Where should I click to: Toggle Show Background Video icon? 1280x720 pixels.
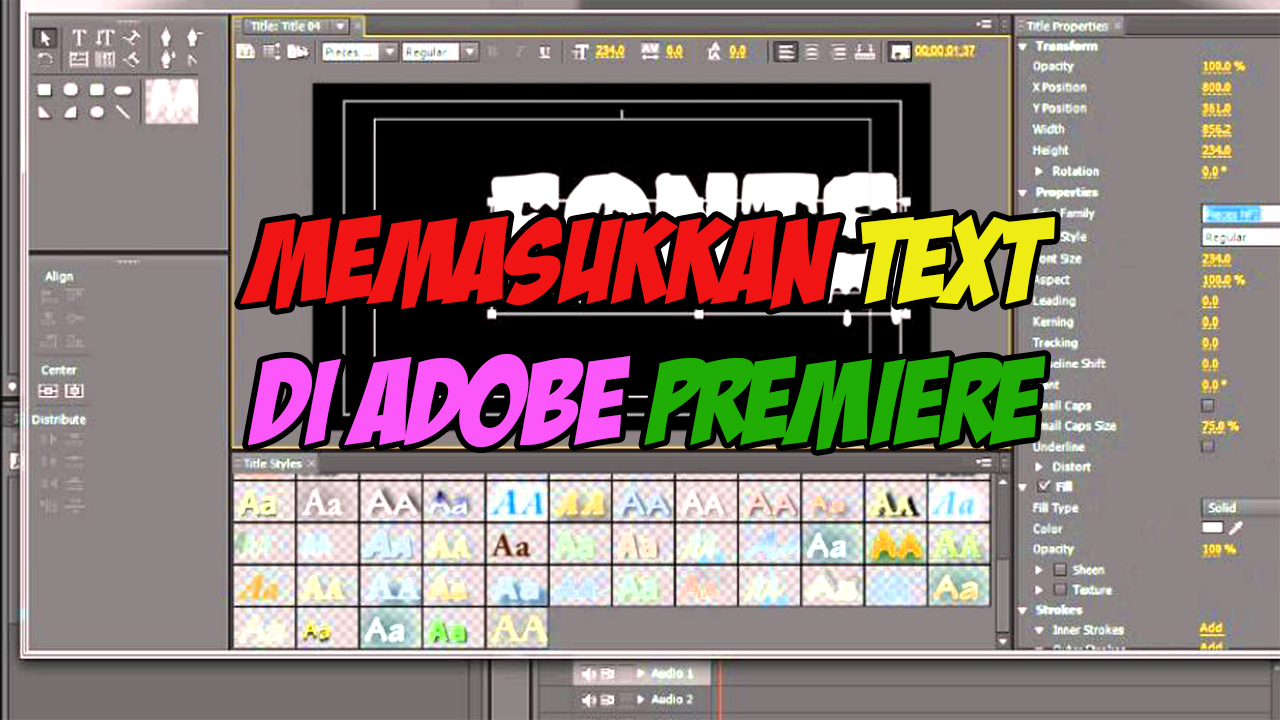pyautogui.click(x=900, y=51)
